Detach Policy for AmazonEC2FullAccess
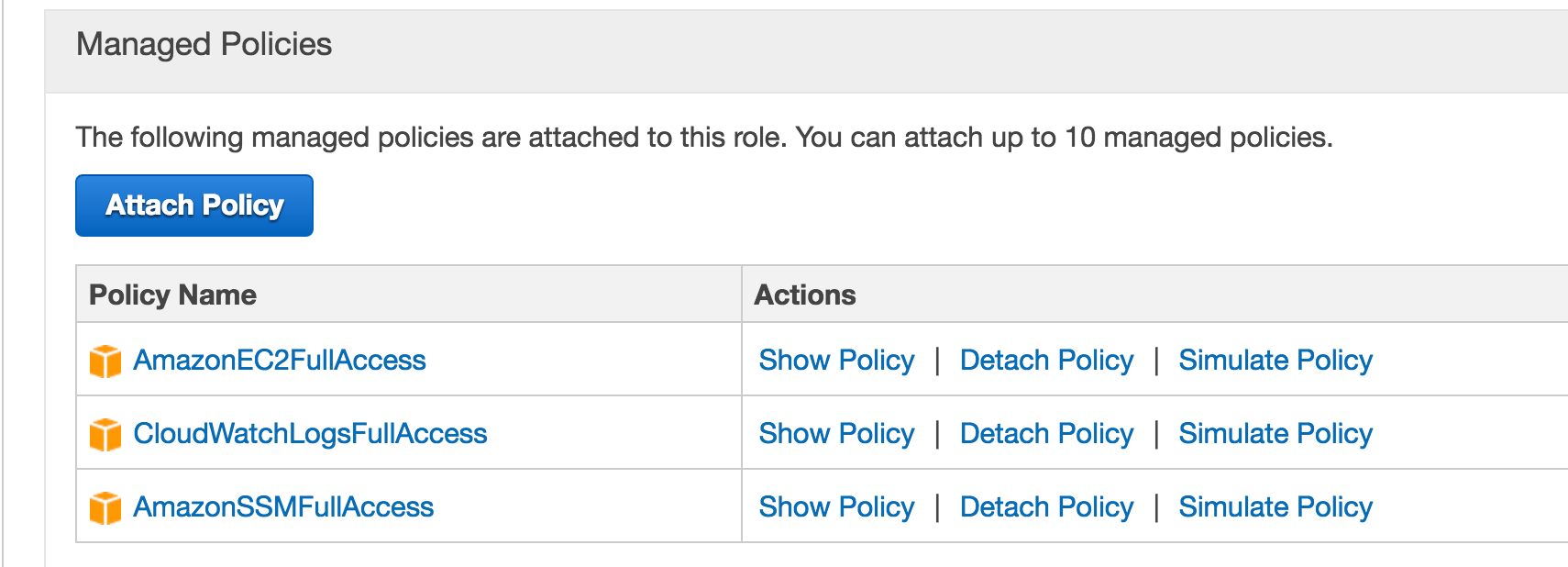The image size is (1568, 567). (x=1046, y=361)
